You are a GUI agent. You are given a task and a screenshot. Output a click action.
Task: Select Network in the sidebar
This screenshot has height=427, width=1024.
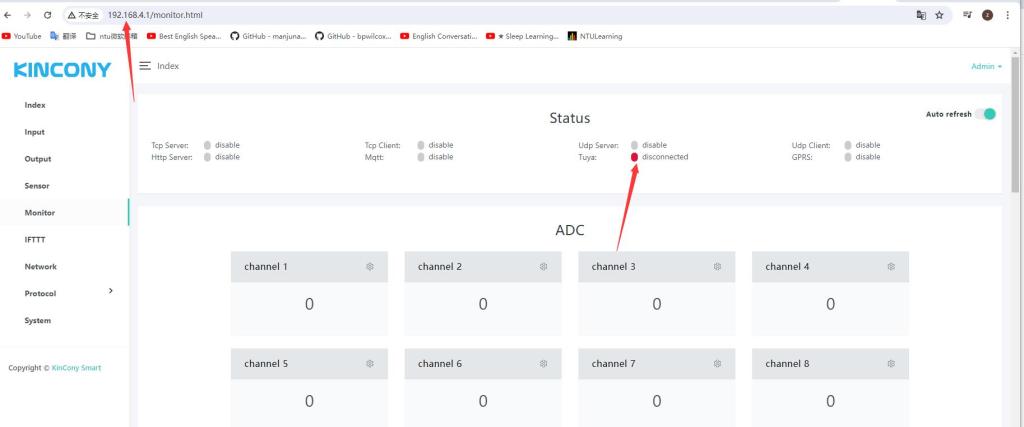pyautogui.click(x=40, y=267)
